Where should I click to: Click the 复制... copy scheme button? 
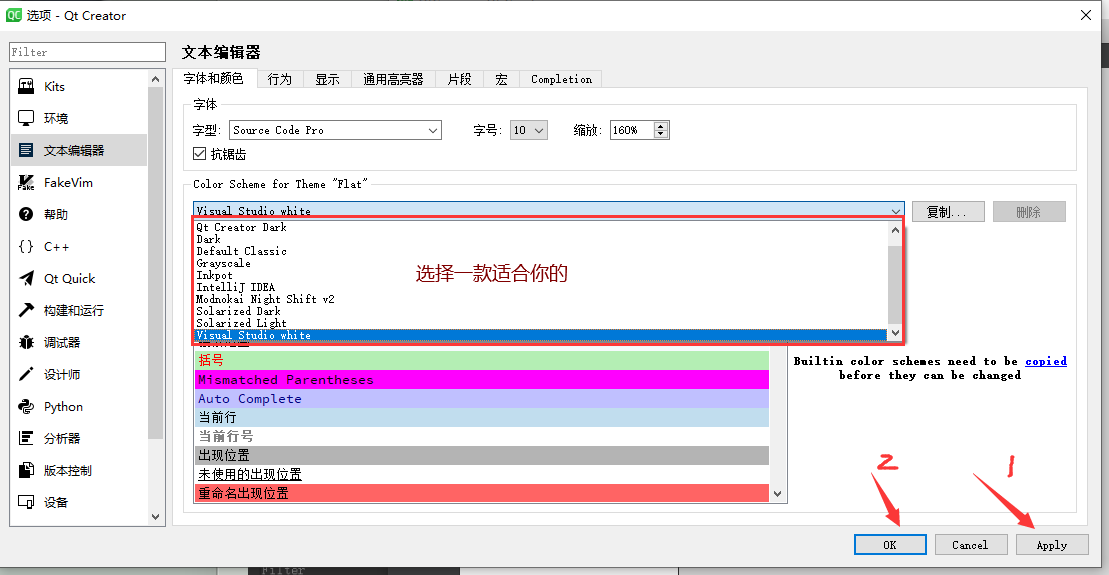948,211
